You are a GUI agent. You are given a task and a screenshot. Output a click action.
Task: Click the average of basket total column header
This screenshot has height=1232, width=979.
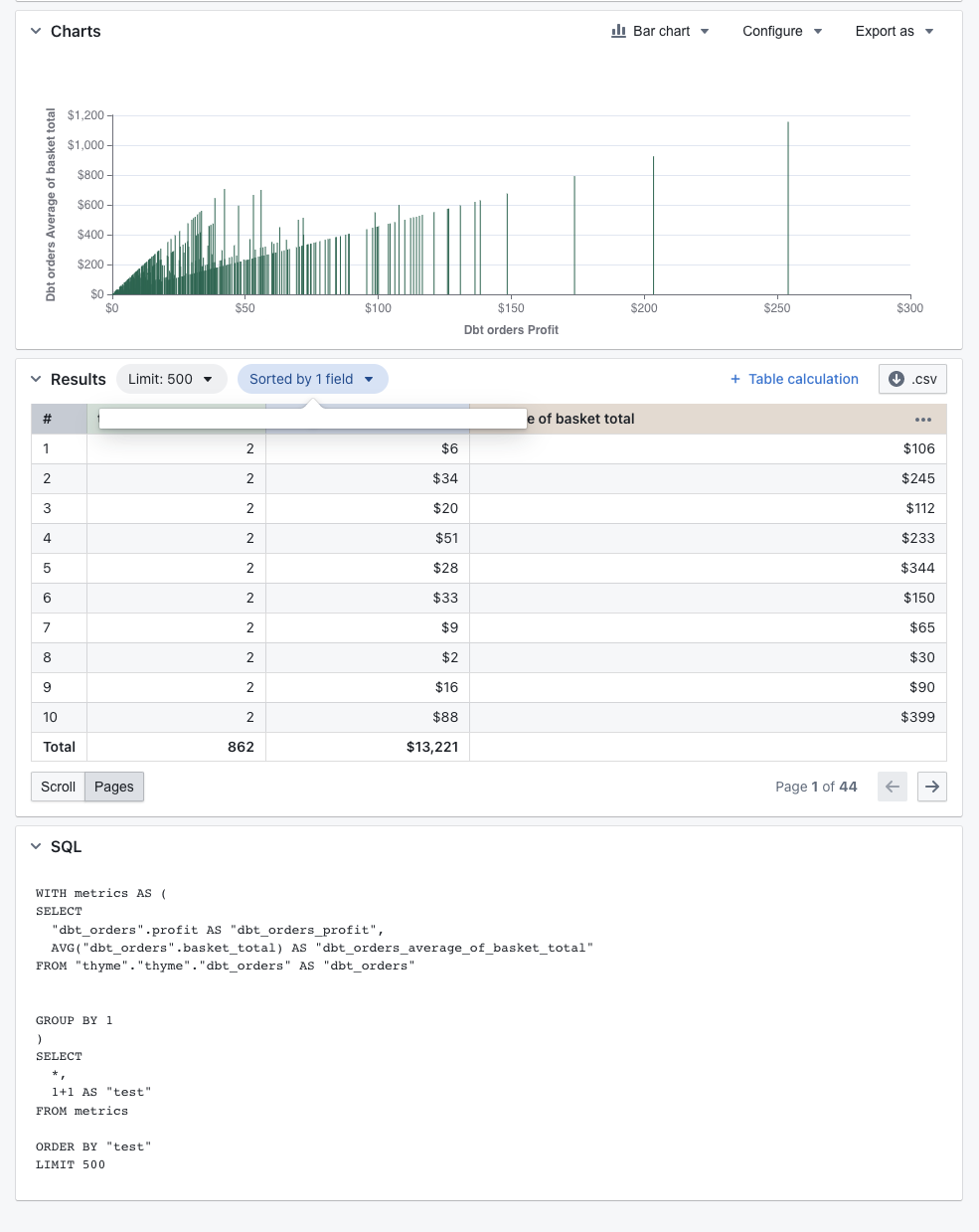[x=708, y=419]
